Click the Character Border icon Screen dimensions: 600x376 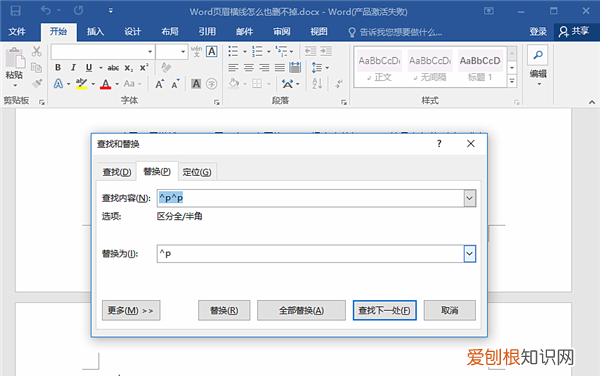212,51
